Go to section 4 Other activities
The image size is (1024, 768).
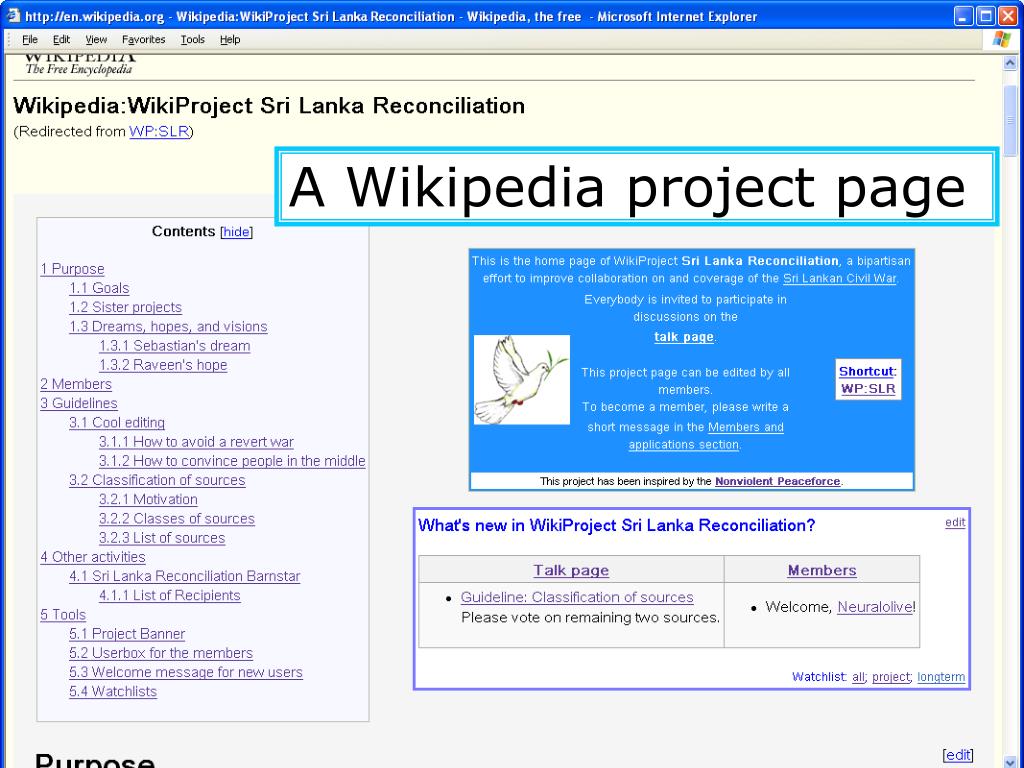(93, 557)
